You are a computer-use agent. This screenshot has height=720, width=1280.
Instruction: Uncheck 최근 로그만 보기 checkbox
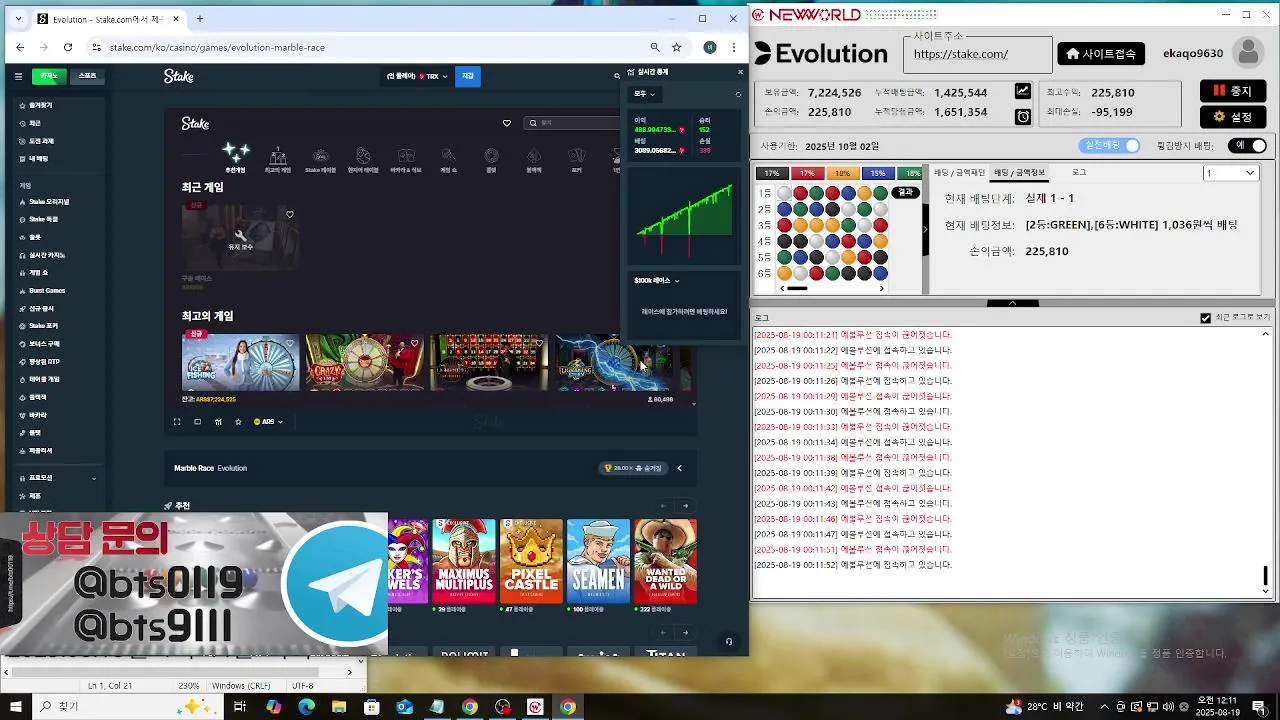[1205, 318]
